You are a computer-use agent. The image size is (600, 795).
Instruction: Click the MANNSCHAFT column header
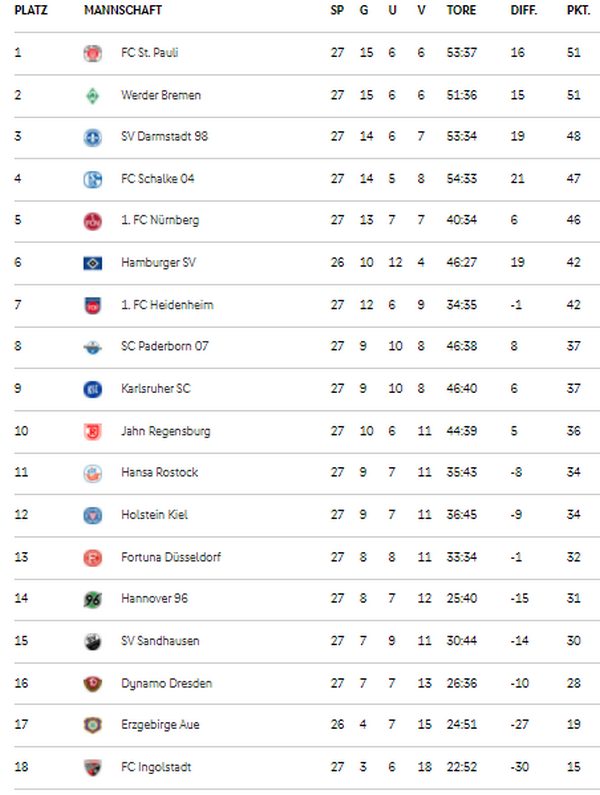tap(123, 10)
